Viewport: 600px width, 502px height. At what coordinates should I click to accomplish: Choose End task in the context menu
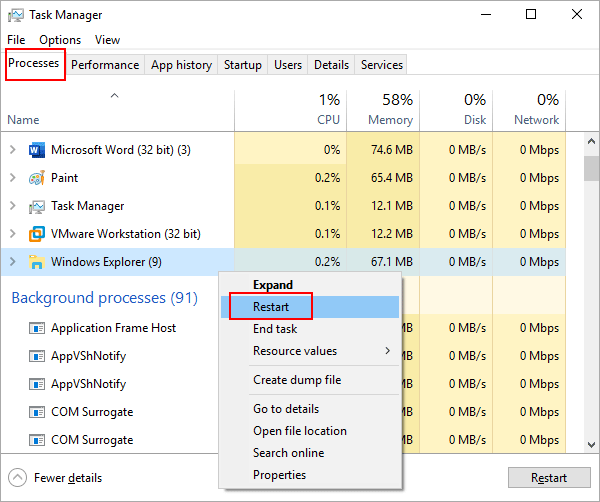310,329
